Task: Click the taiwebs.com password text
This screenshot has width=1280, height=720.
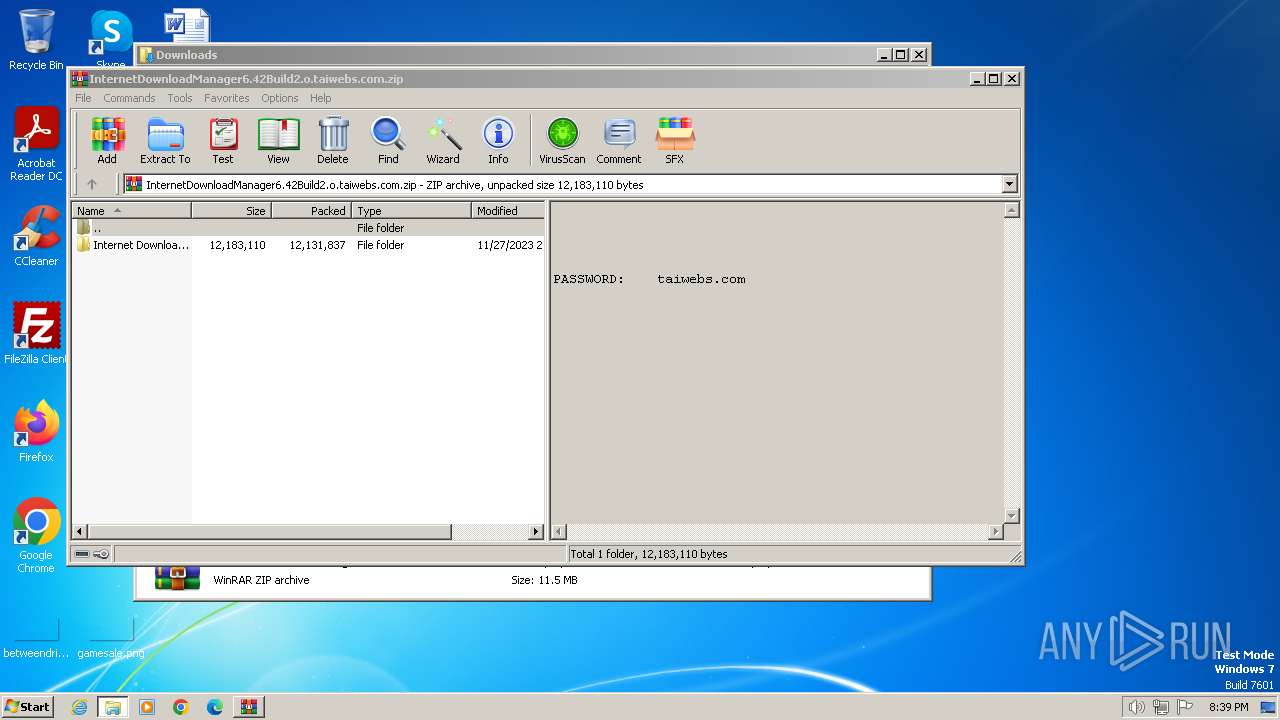Action: point(701,279)
